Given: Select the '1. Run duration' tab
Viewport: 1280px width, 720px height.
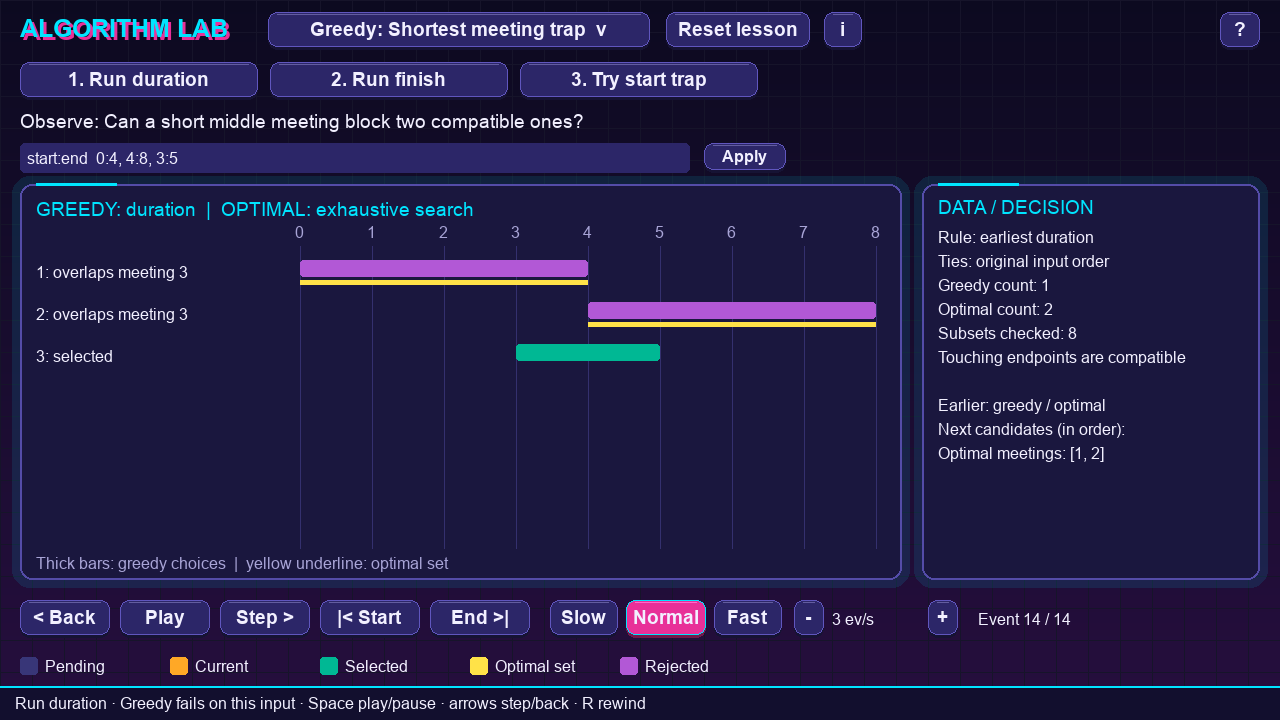Looking at the screenshot, I should tap(138, 80).
